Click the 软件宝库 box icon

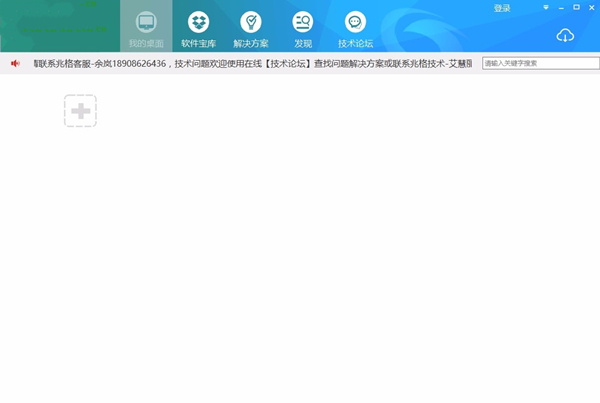tap(198, 21)
